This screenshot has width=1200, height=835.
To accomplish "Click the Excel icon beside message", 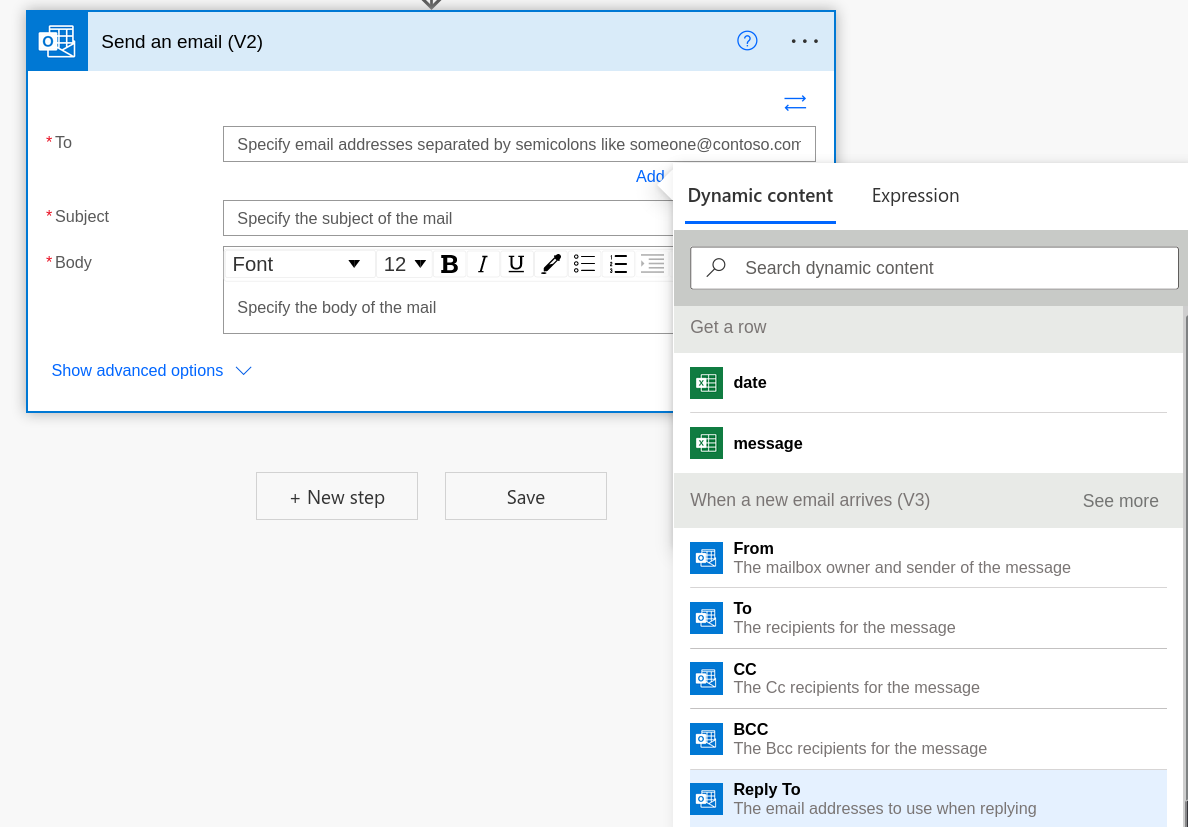I will [706, 443].
